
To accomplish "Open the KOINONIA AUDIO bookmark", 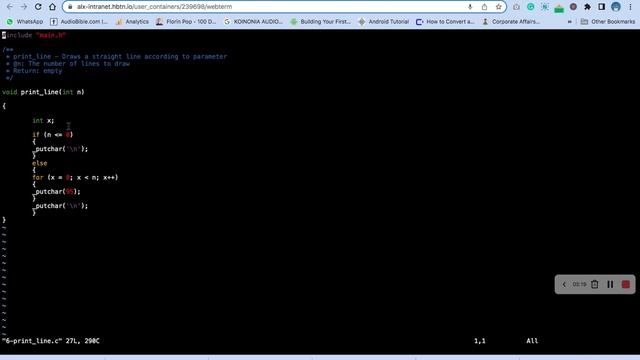I will (x=253, y=22).
